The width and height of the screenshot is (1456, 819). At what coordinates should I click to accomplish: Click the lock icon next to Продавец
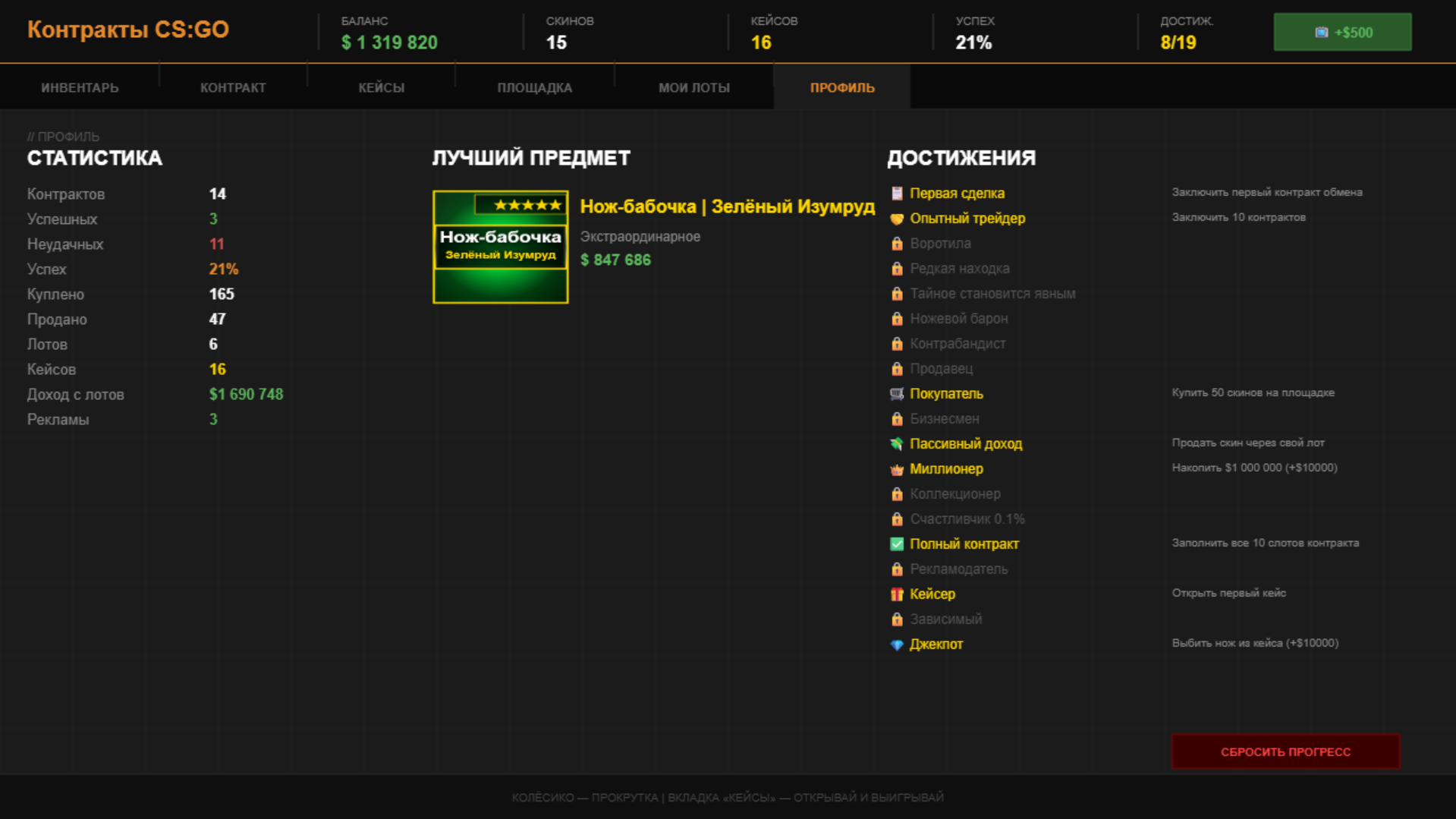[897, 369]
